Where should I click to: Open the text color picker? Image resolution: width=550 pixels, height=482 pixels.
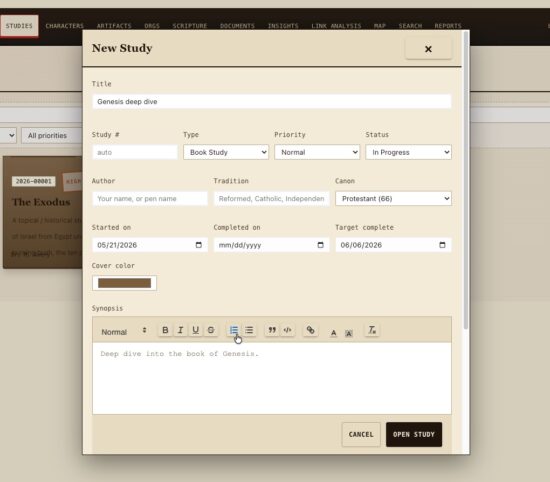coord(333,333)
